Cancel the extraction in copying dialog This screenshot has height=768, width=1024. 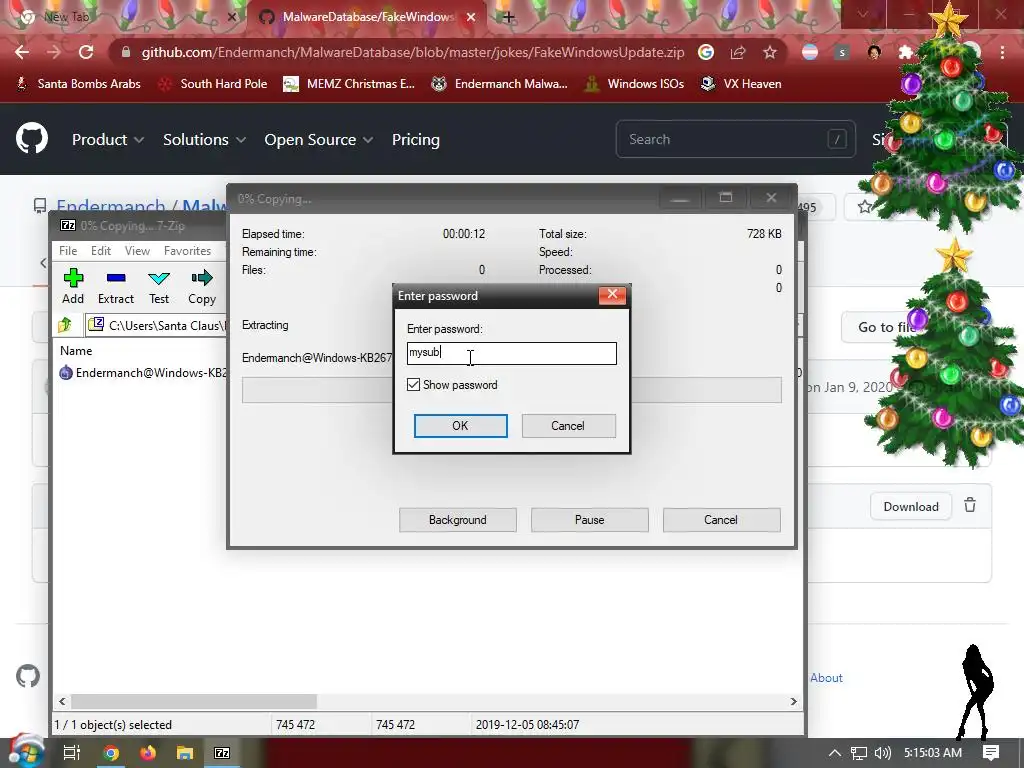(721, 520)
